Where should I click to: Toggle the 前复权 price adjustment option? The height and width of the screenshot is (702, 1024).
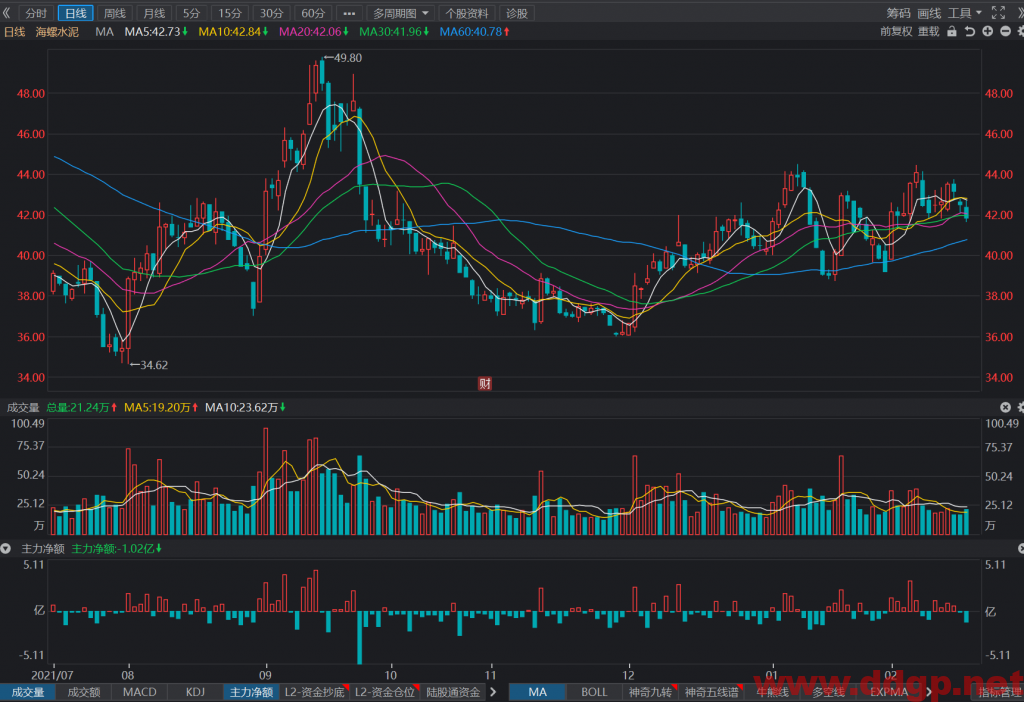pos(896,31)
